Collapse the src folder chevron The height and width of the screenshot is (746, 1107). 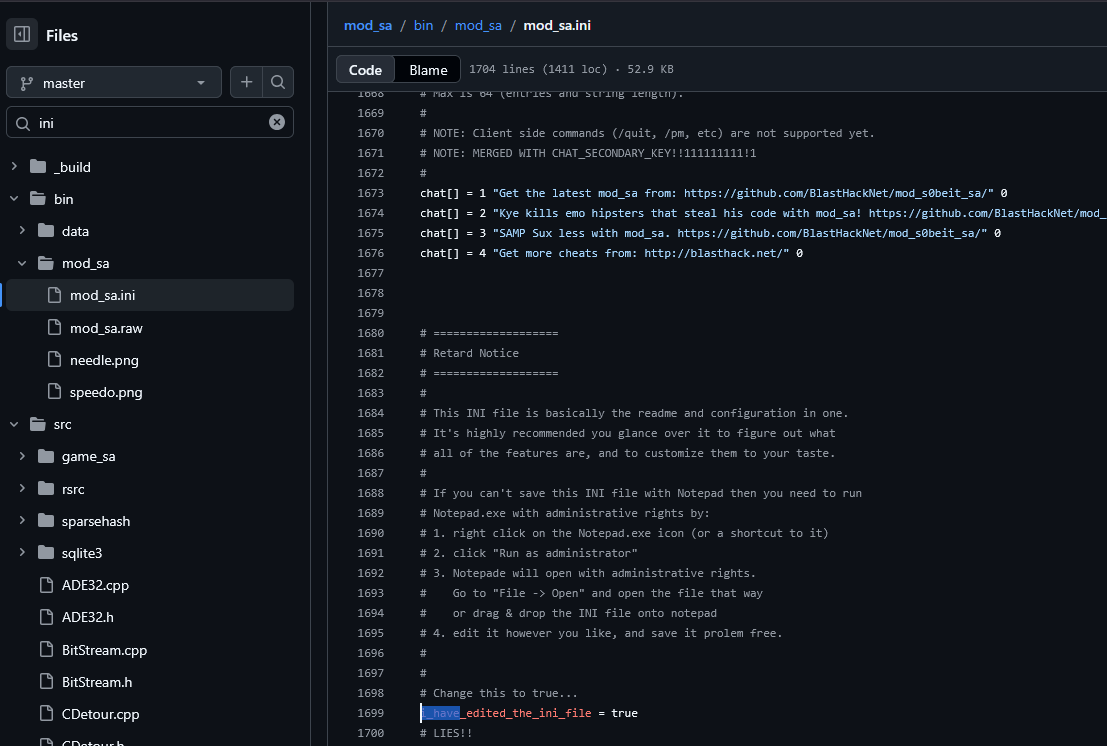(x=14, y=424)
